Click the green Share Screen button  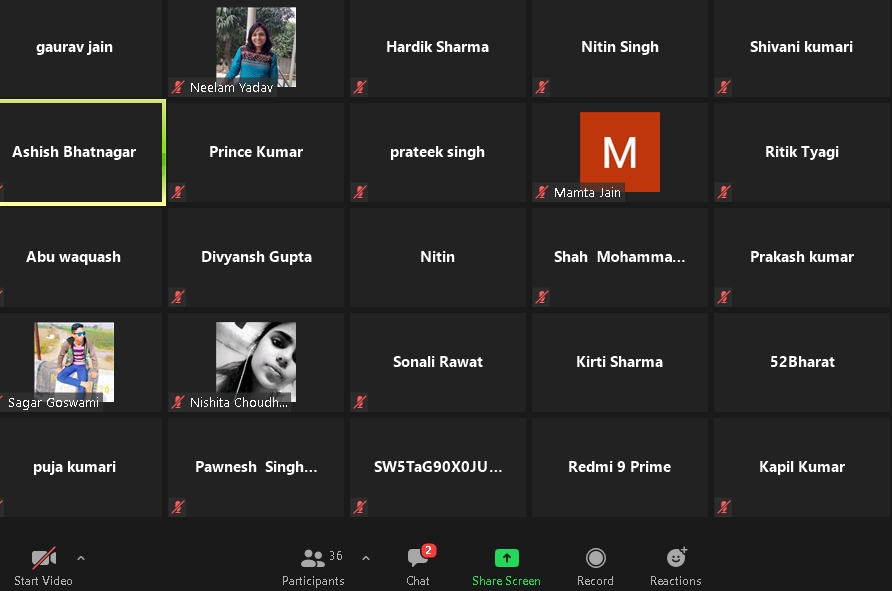coord(506,567)
